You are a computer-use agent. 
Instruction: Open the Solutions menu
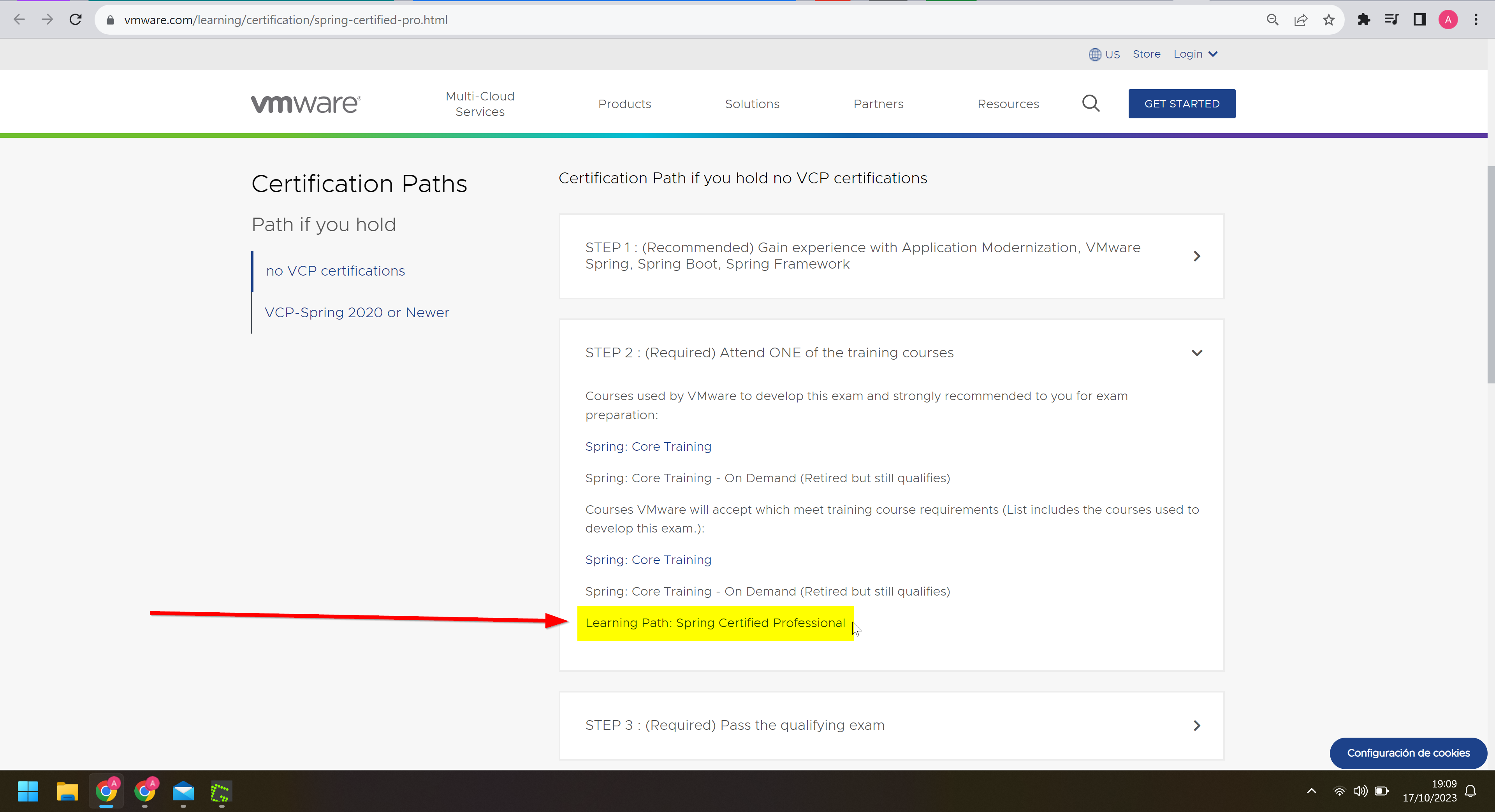[x=752, y=104]
